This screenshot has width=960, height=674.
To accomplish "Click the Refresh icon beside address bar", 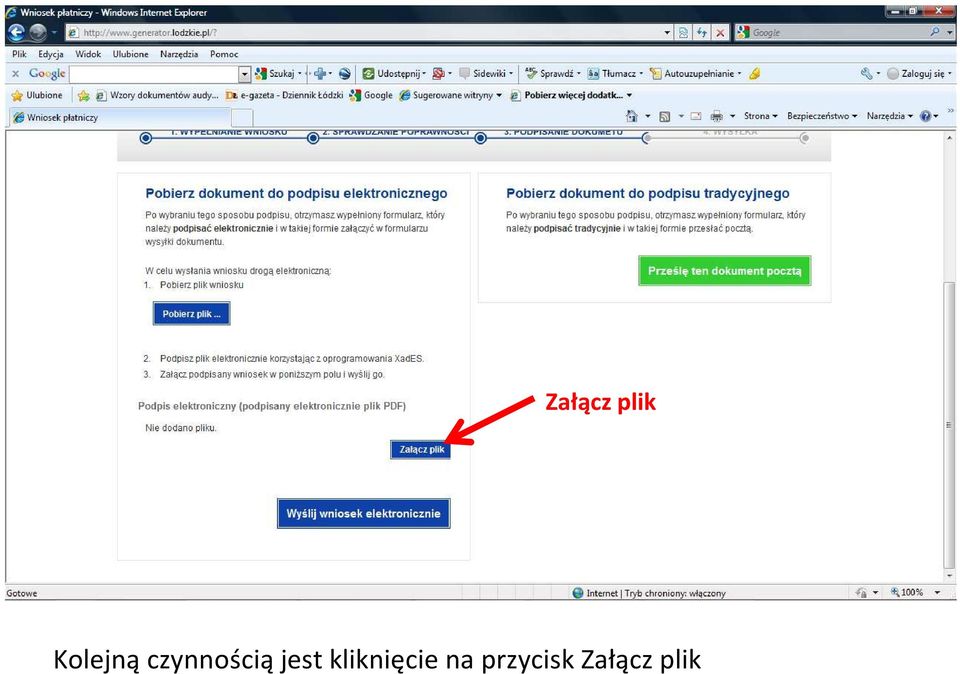I will (x=702, y=32).
